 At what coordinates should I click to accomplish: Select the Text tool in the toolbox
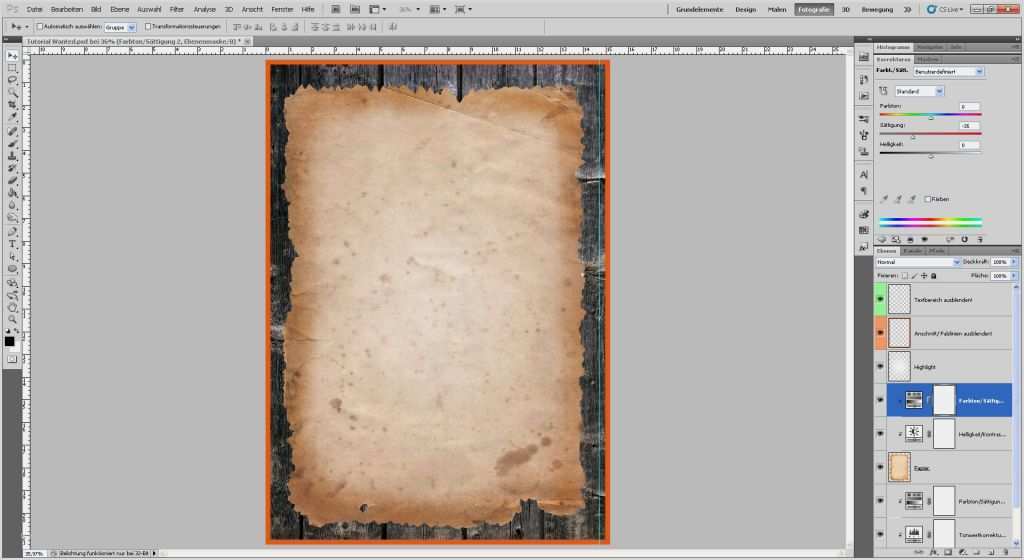[x=12, y=244]
